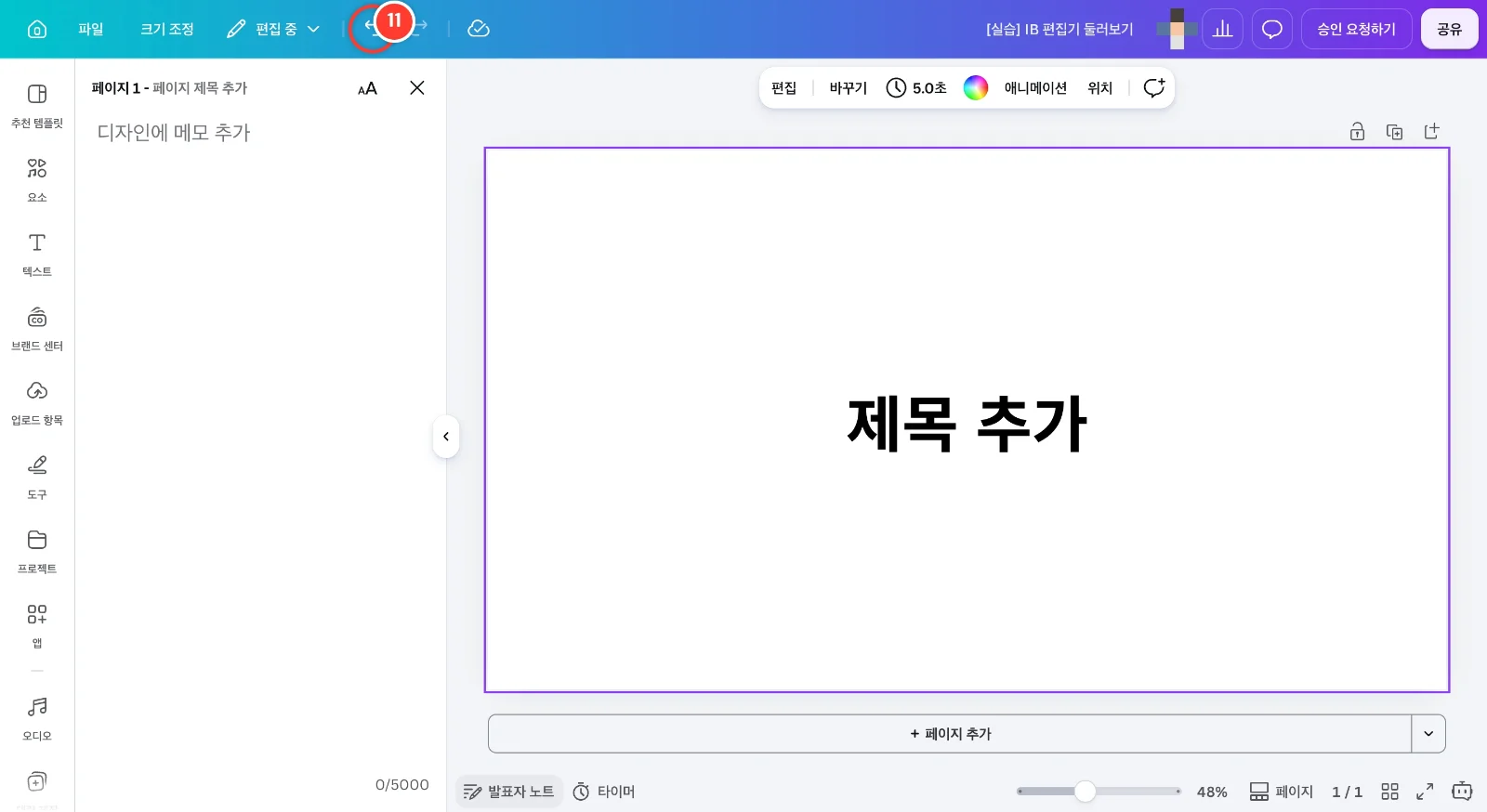Open the comments speech bubble icon

pos(1272,29)
